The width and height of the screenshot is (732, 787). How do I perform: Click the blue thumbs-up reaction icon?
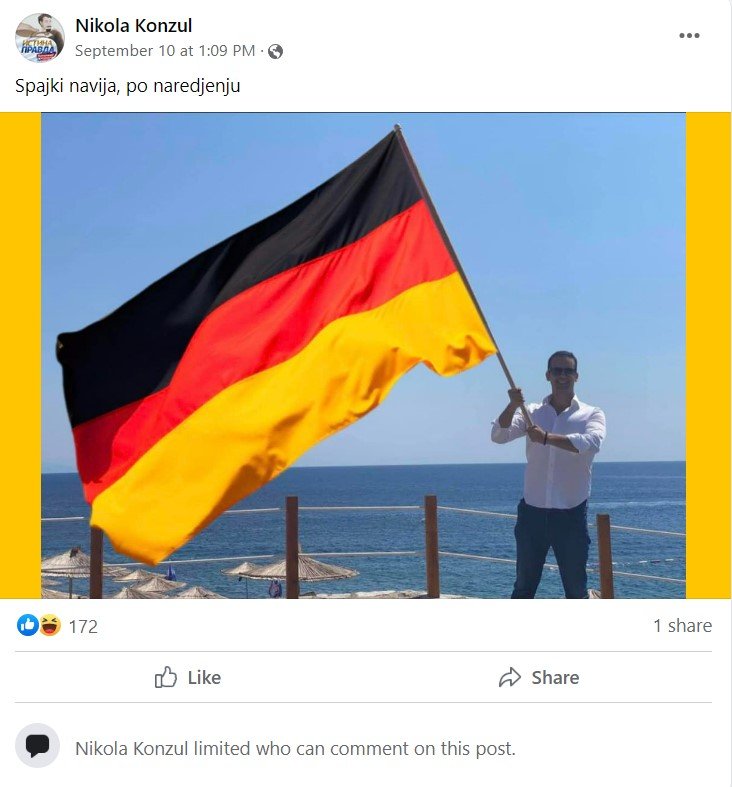click(28, 625)
